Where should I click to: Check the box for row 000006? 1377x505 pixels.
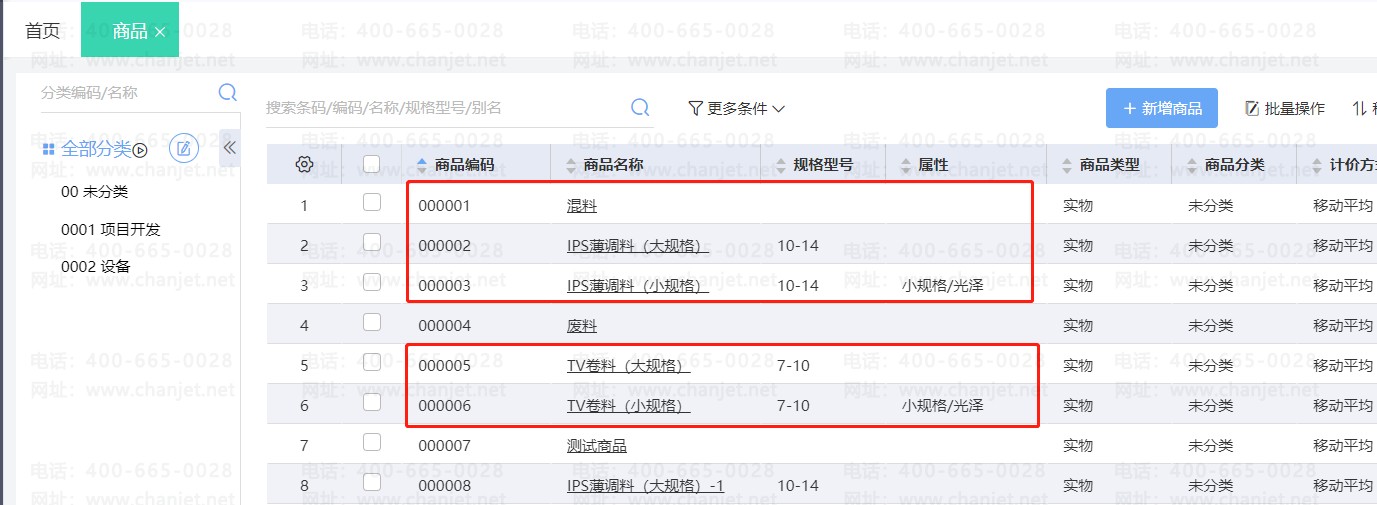point(372,402)
